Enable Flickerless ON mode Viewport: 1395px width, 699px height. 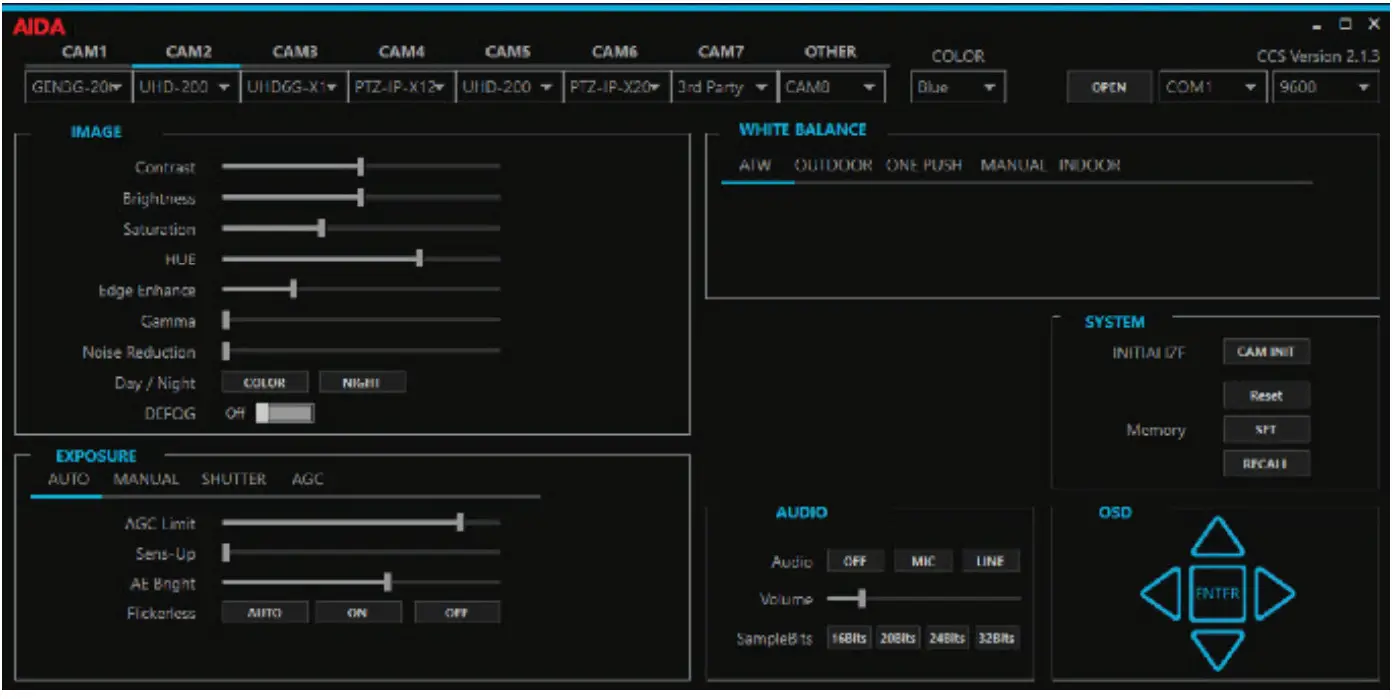tap(360, 611)
